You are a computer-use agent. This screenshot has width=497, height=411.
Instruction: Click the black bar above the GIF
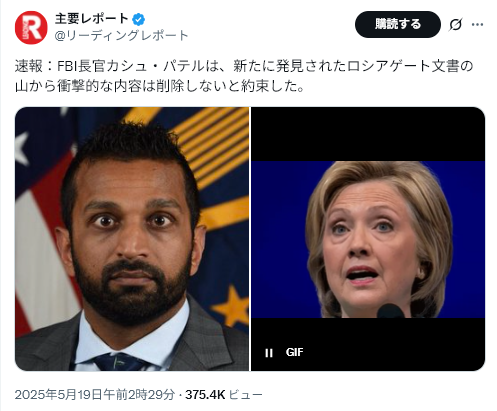click(x=368, y=134)
